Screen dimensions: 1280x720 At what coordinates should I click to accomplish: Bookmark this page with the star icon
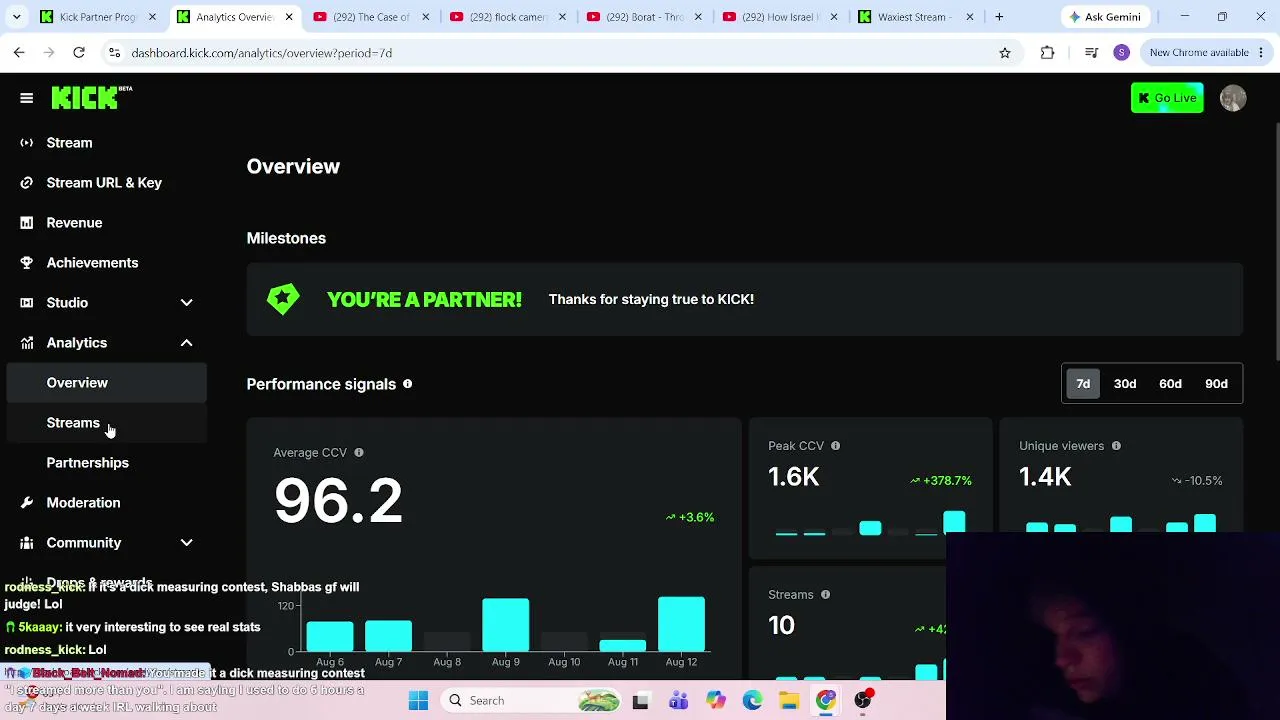pos(1005,53)
